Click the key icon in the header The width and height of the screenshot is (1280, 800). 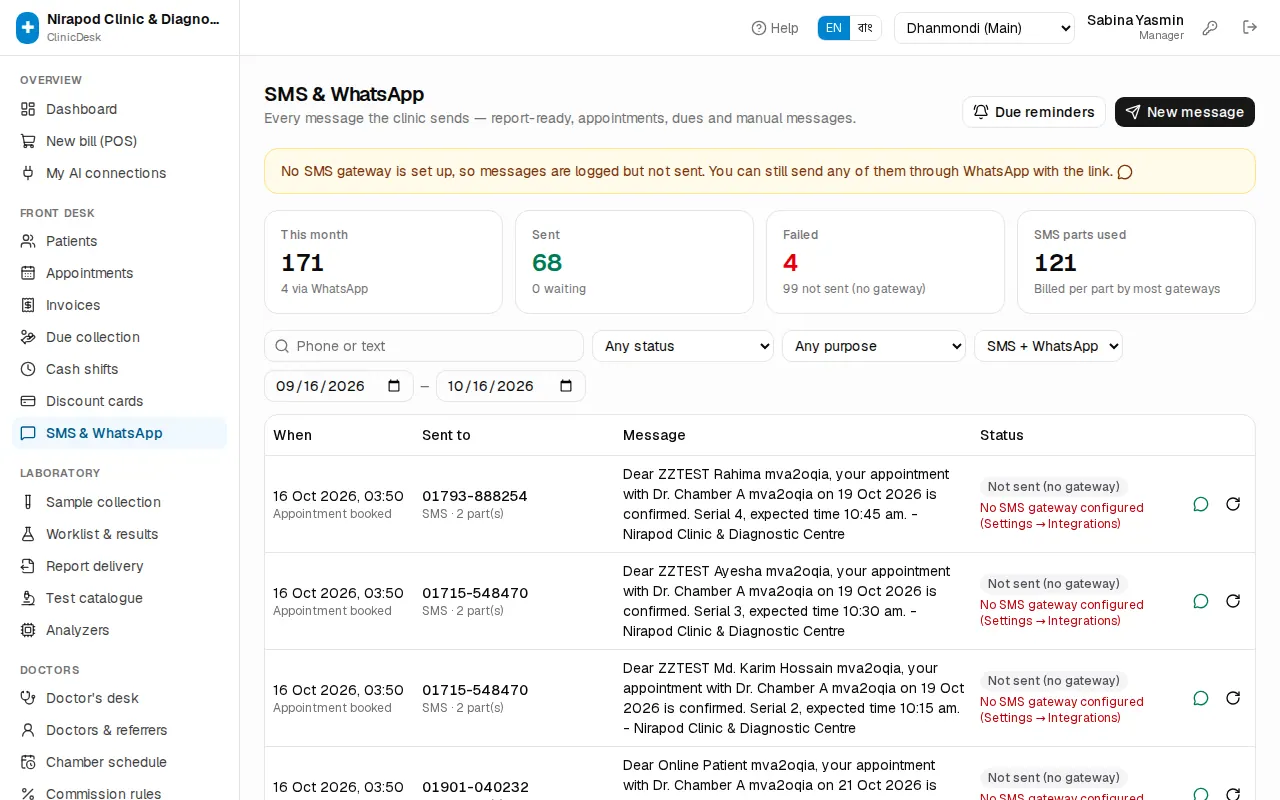click(1210, 28)
